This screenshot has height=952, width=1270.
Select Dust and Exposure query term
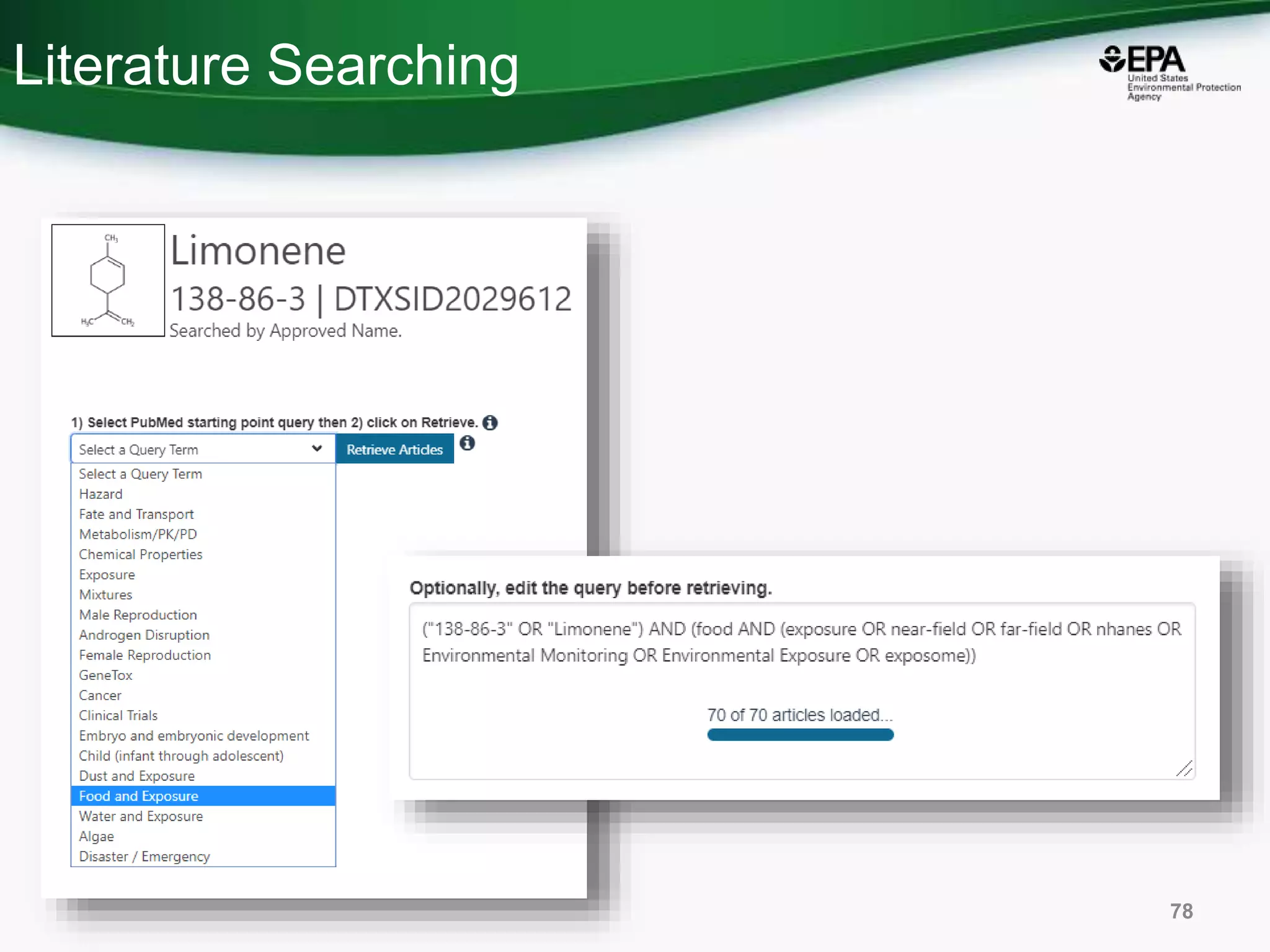pos(203,776)
